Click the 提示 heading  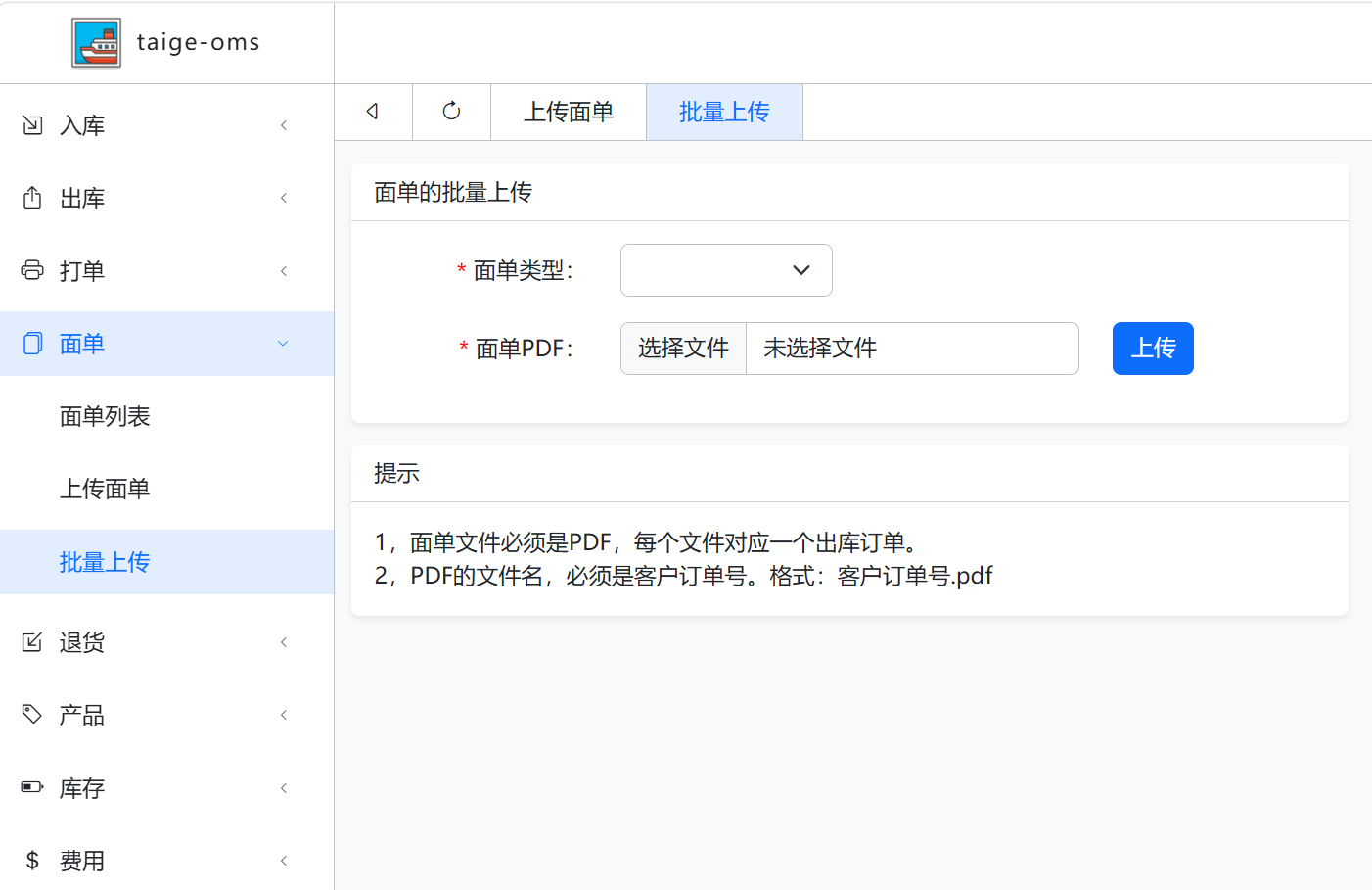[x=396, y=473]
